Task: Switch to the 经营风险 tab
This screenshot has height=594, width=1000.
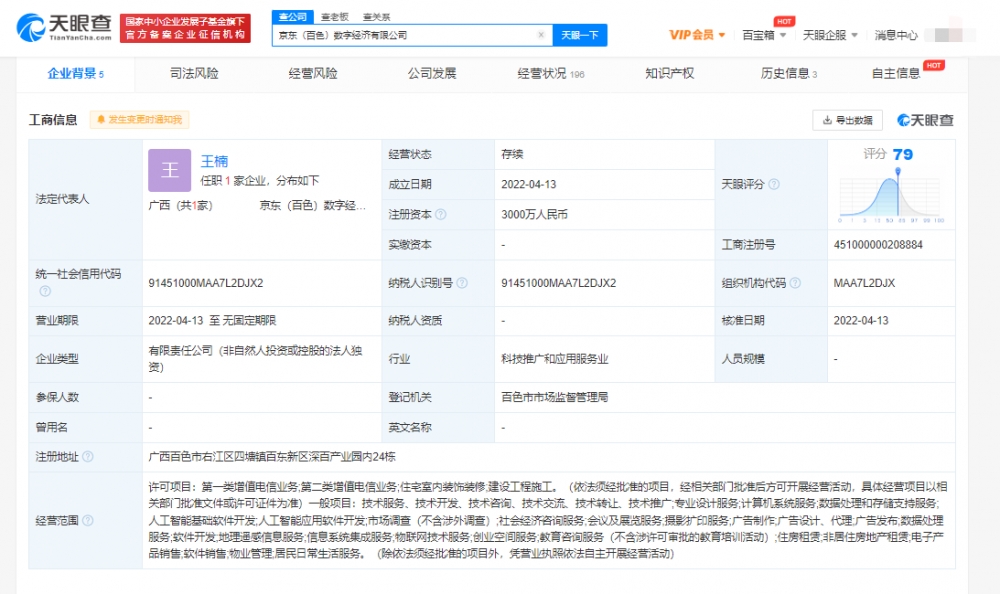Action: [x=313, y=74]
